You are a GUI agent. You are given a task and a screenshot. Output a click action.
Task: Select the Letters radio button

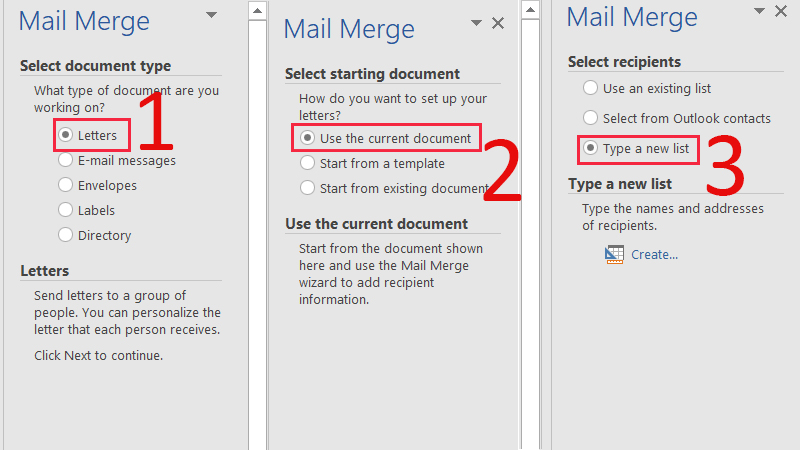pyautogui.click(x=65, y=135)
